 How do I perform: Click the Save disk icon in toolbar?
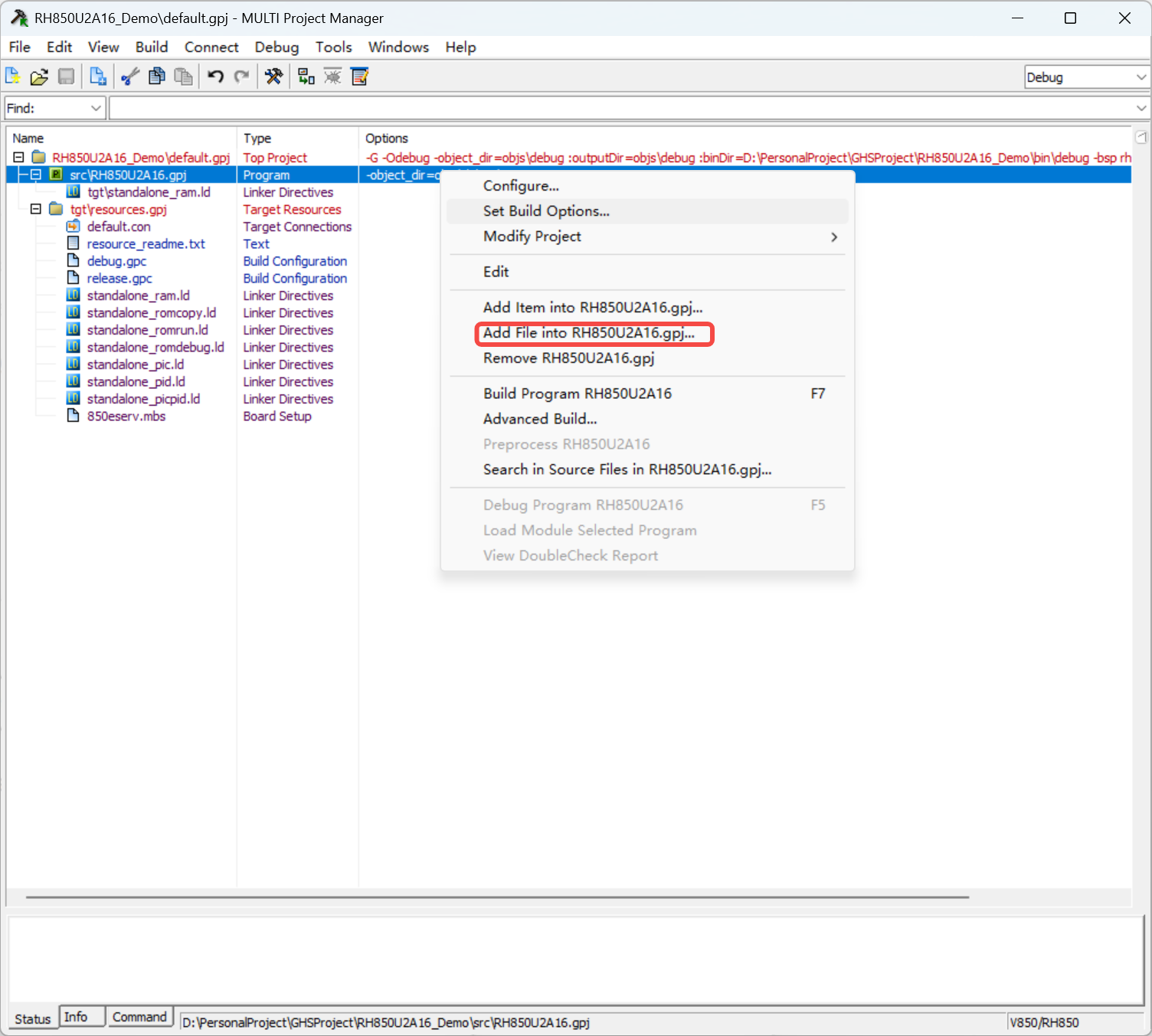coord(67,77)
